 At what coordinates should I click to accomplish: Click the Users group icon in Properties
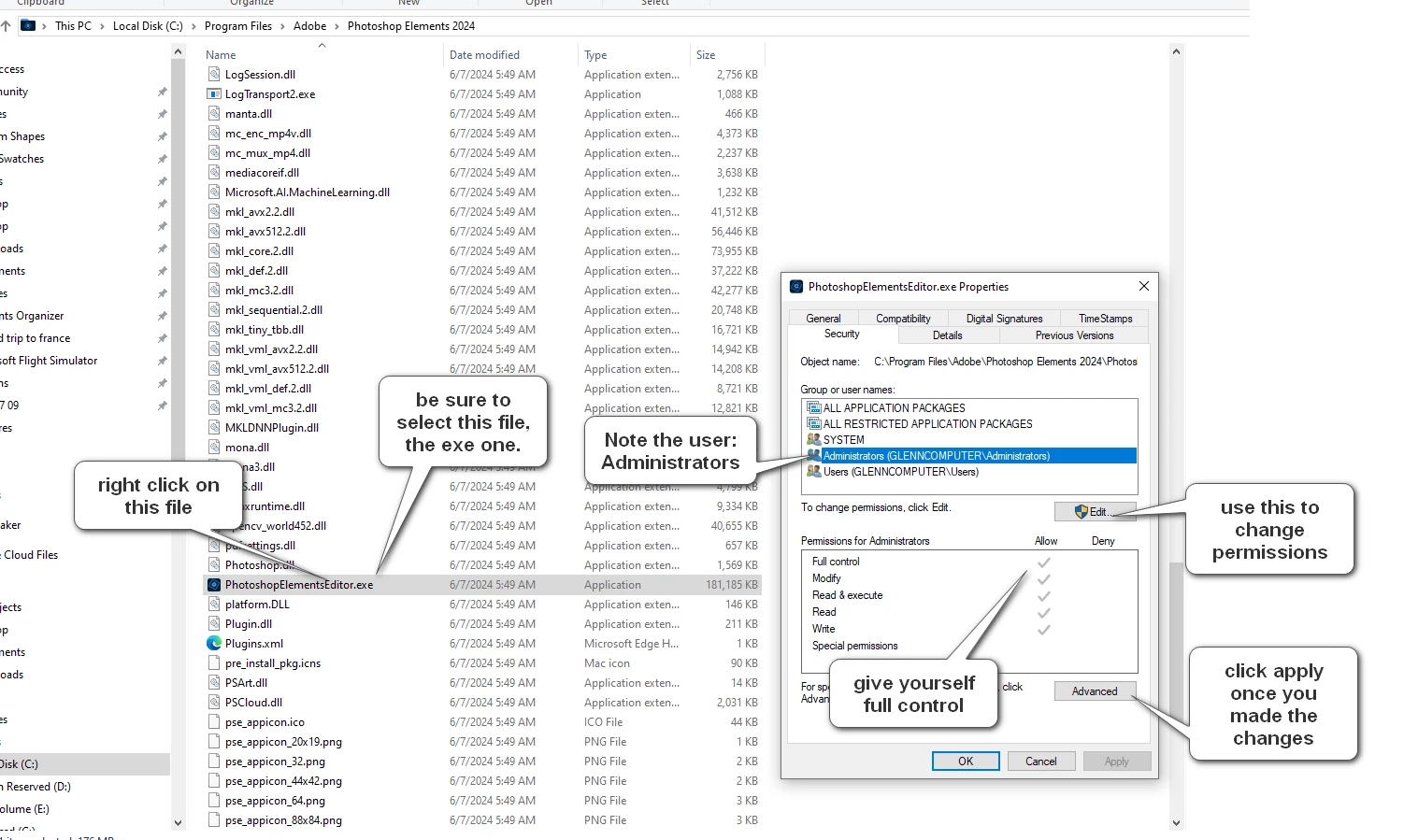click(813, 471)
